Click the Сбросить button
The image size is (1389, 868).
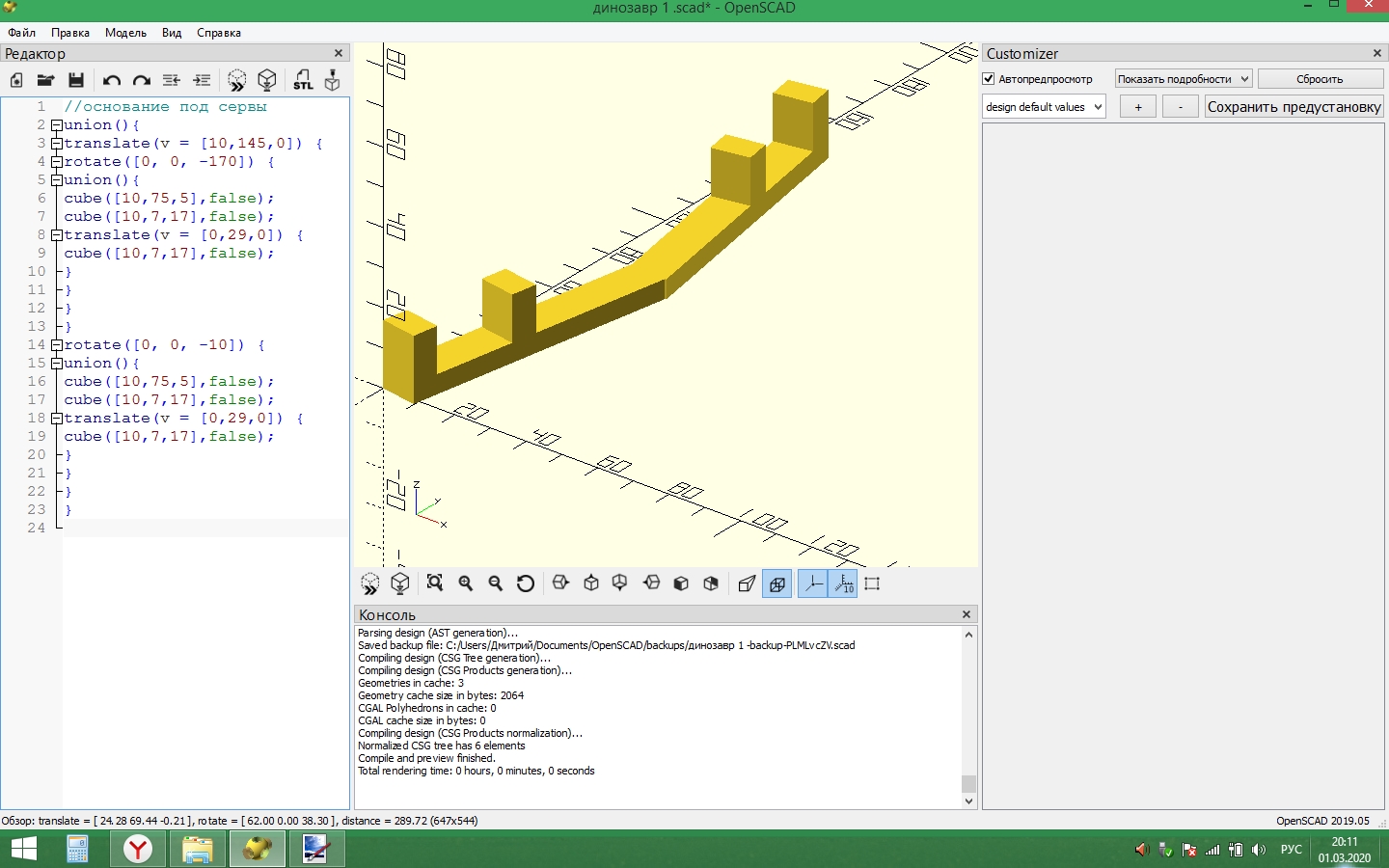[1320, 79]
